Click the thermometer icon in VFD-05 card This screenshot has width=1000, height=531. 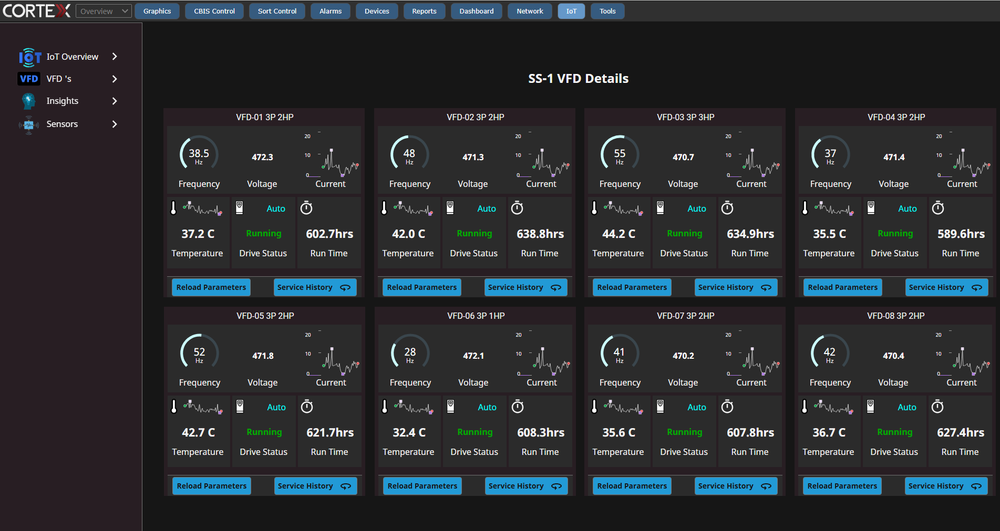[x=174, y=406]
